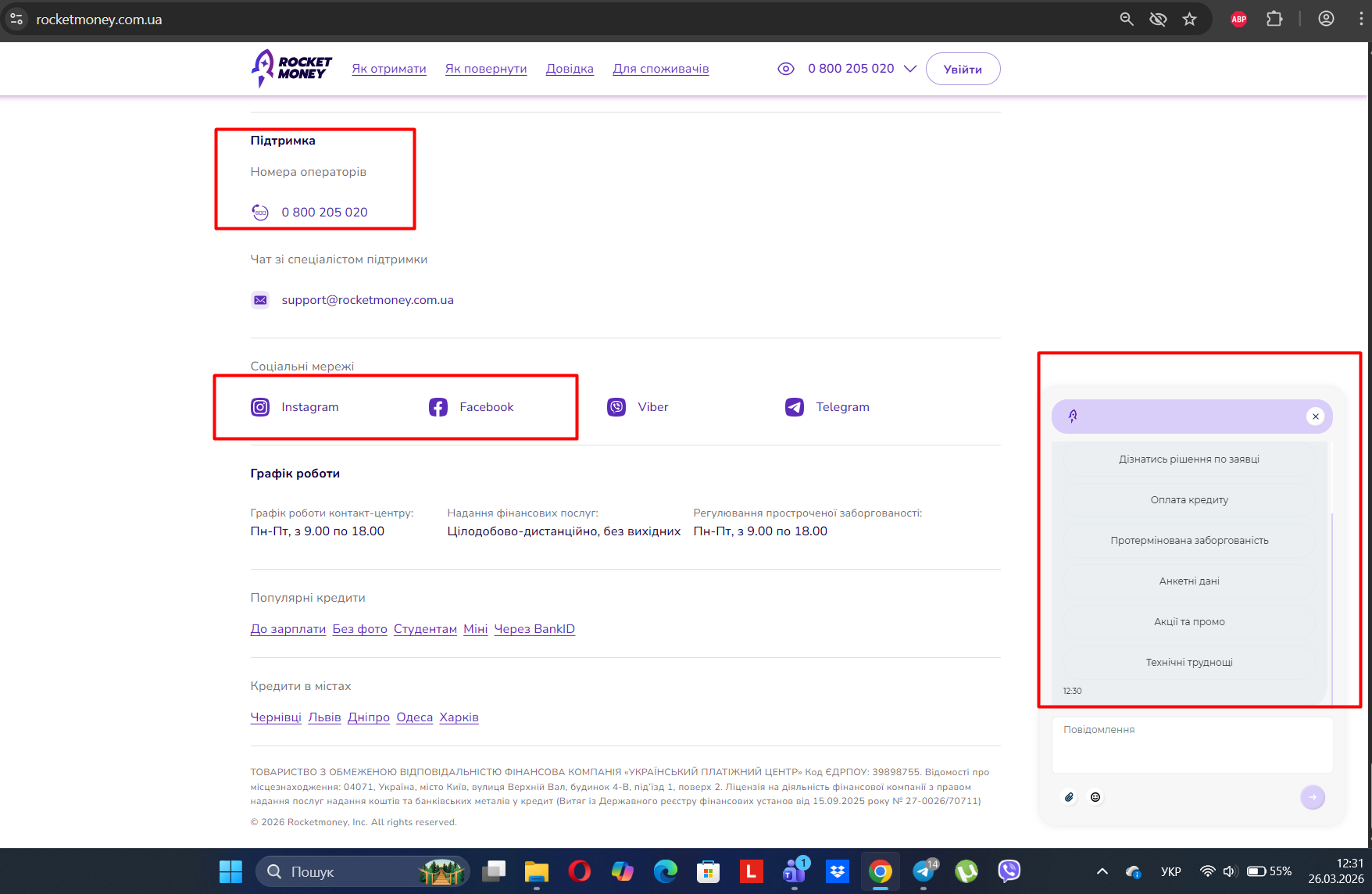Open the Львів city link
Screen dimensions: 1372x894
pos(324,717)
